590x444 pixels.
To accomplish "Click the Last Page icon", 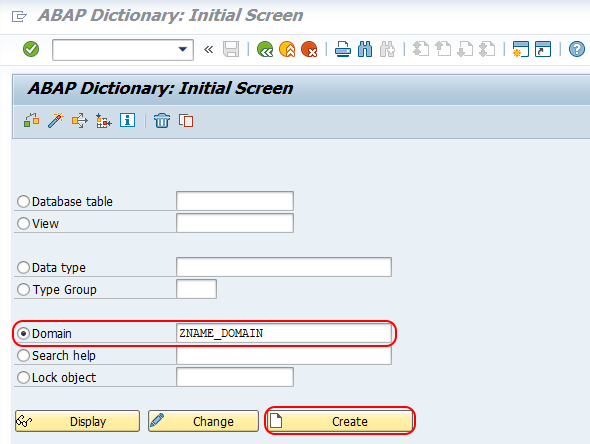I will (x=487, y=49).
